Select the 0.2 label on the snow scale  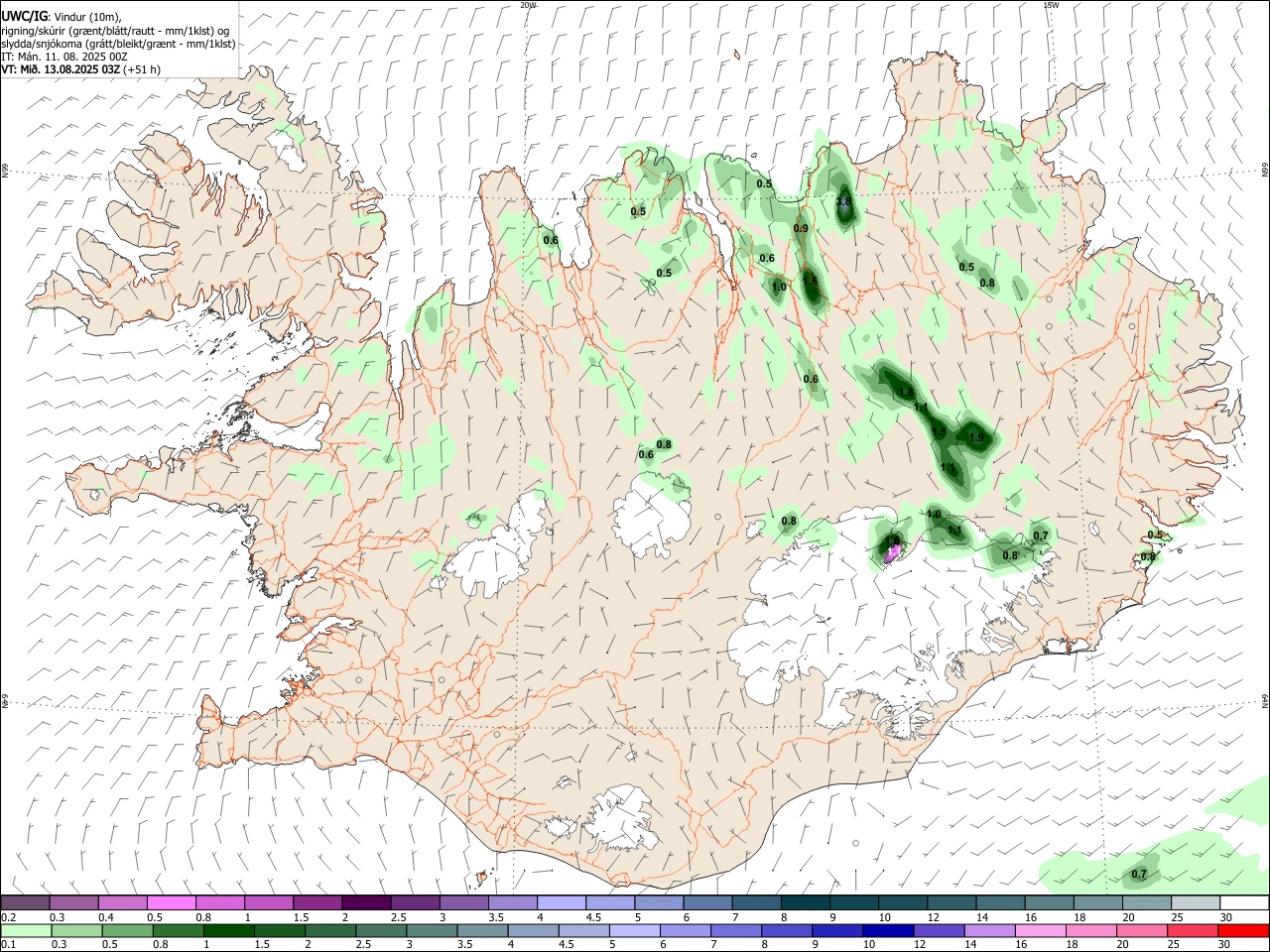click(9, 917)
